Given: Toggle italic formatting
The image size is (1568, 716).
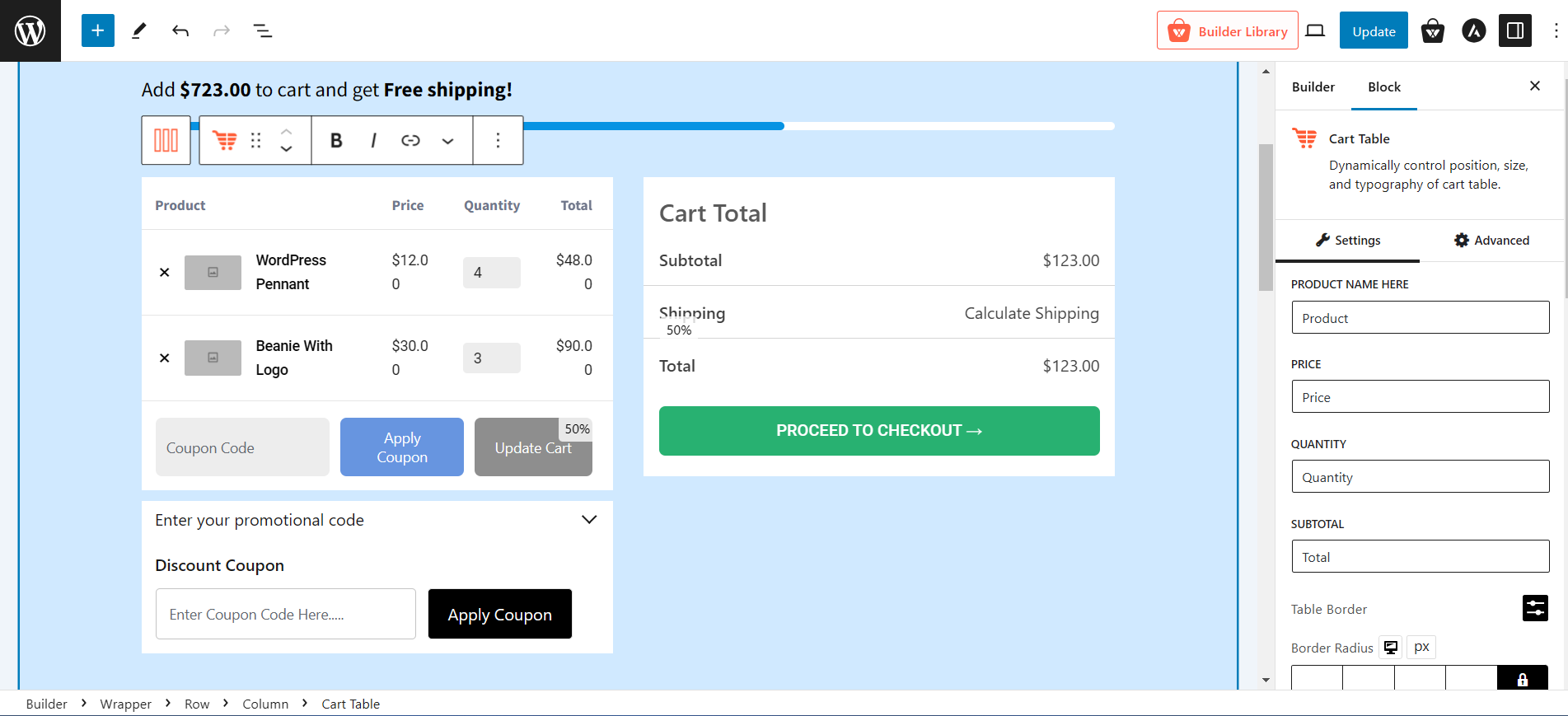Looking at the screenshot, I should pyautogui.click(x=373, y=140).
